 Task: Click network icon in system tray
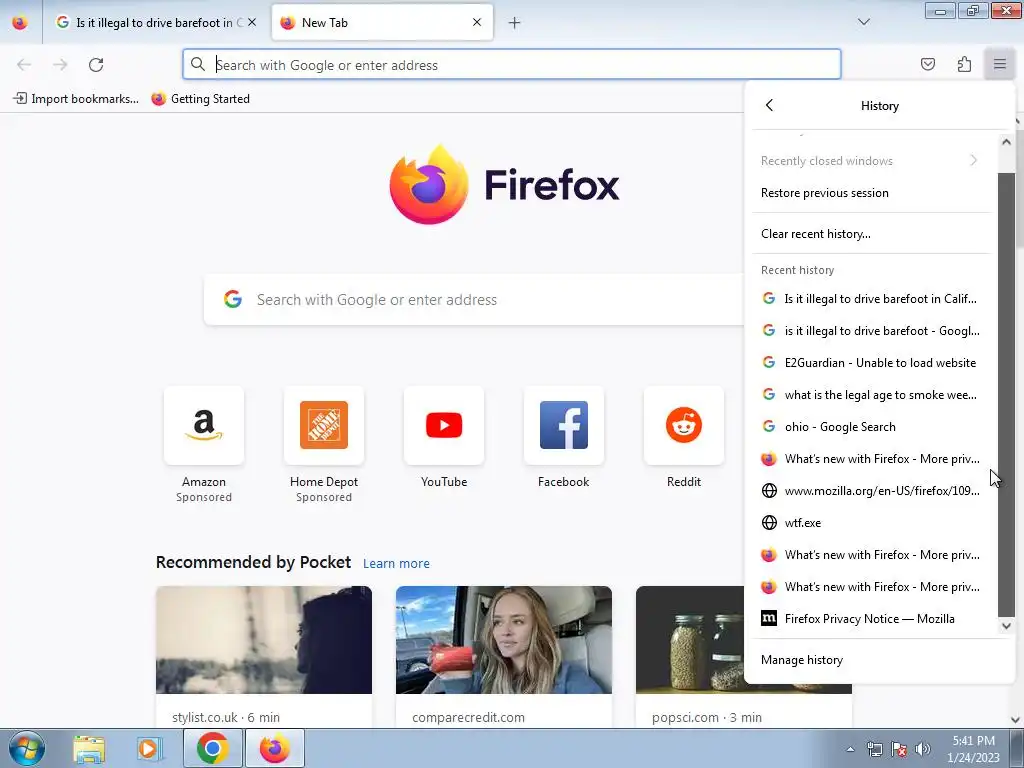coord(874,749)
